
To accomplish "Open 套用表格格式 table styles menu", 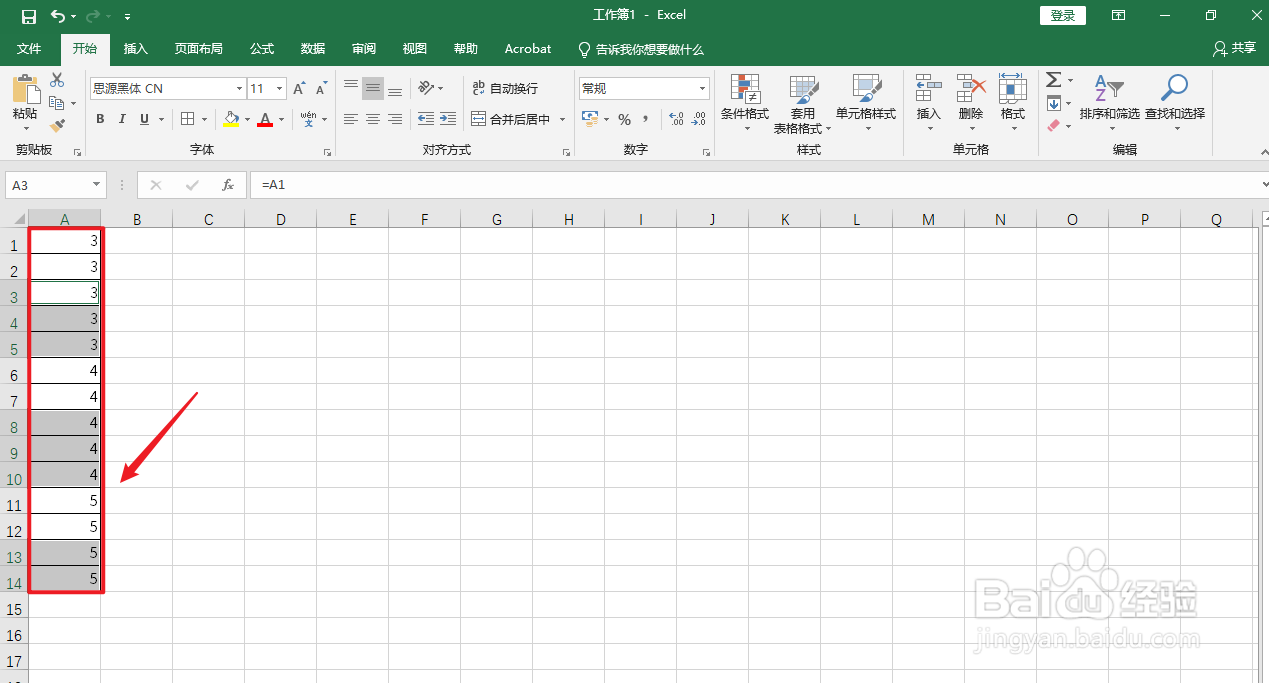I will tap(802, 103).
